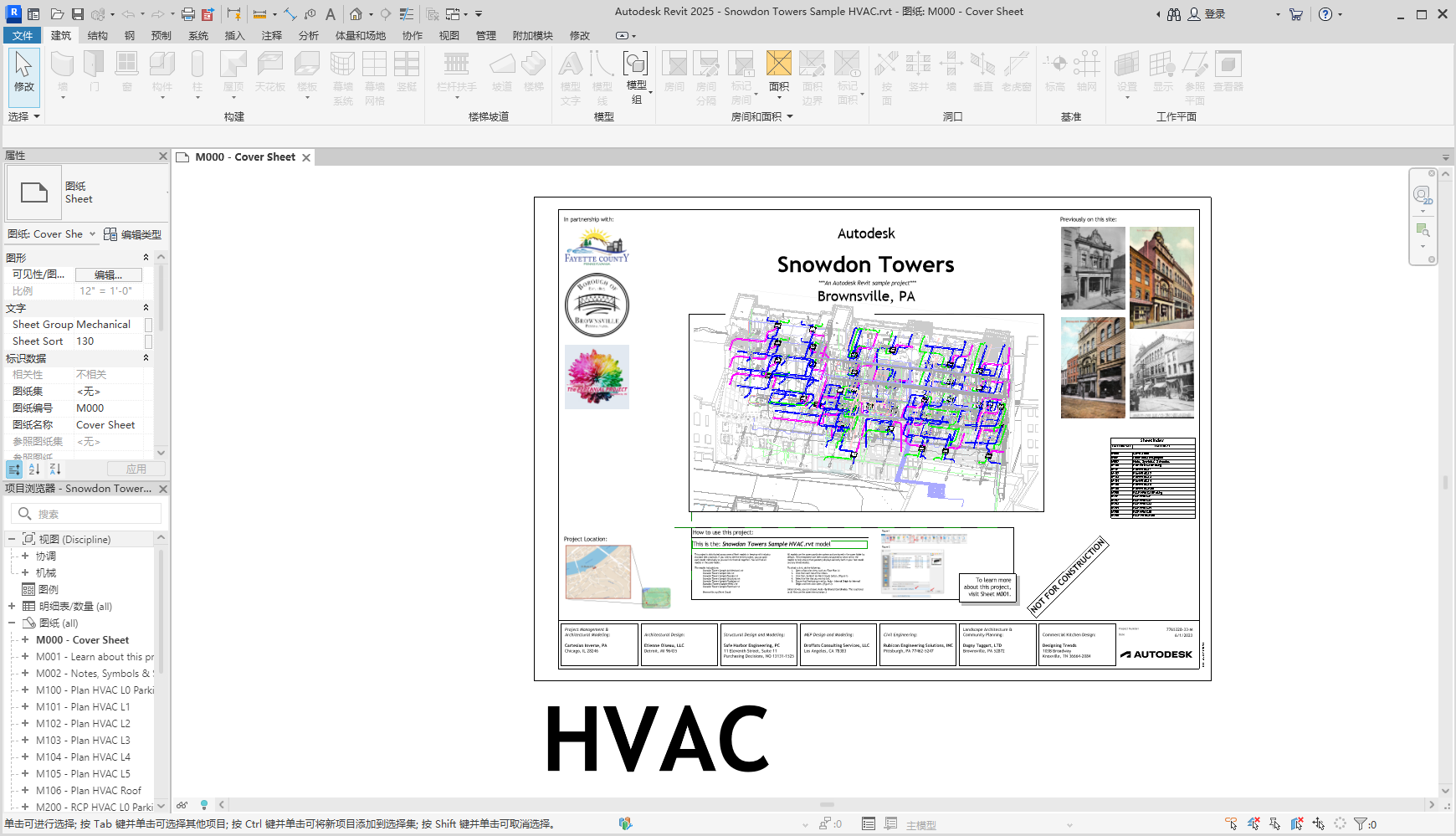Collapse the 视图 (Discipline) tree node
The height and width of the screenshot is (836, 1456).
pos(12,540)
